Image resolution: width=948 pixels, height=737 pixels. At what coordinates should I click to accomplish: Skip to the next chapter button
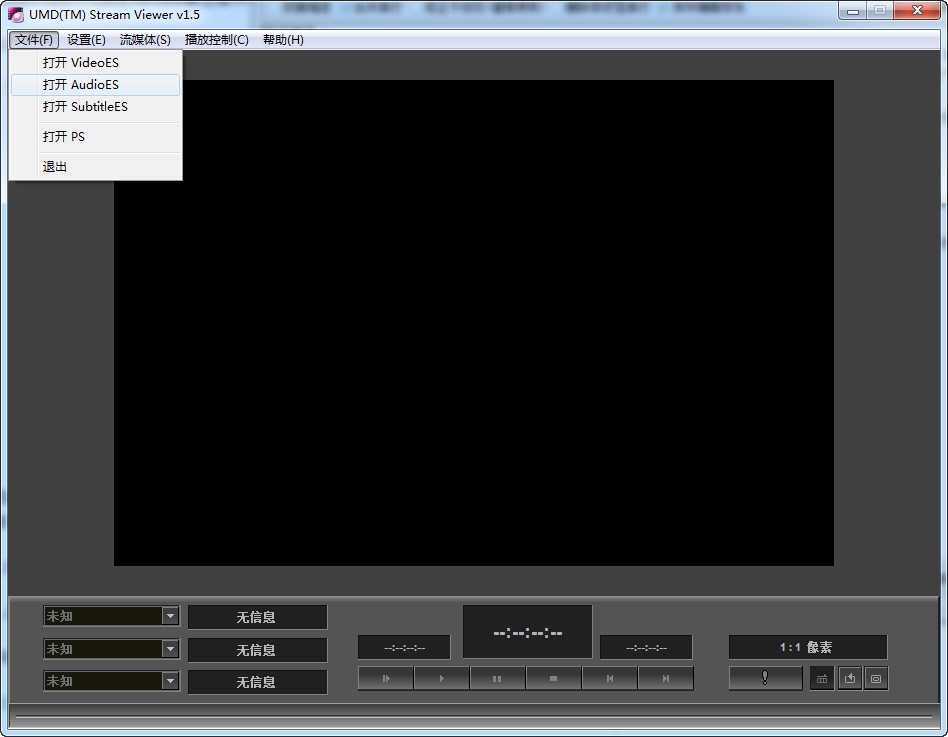pyautogui.click(x=666, y=679)
